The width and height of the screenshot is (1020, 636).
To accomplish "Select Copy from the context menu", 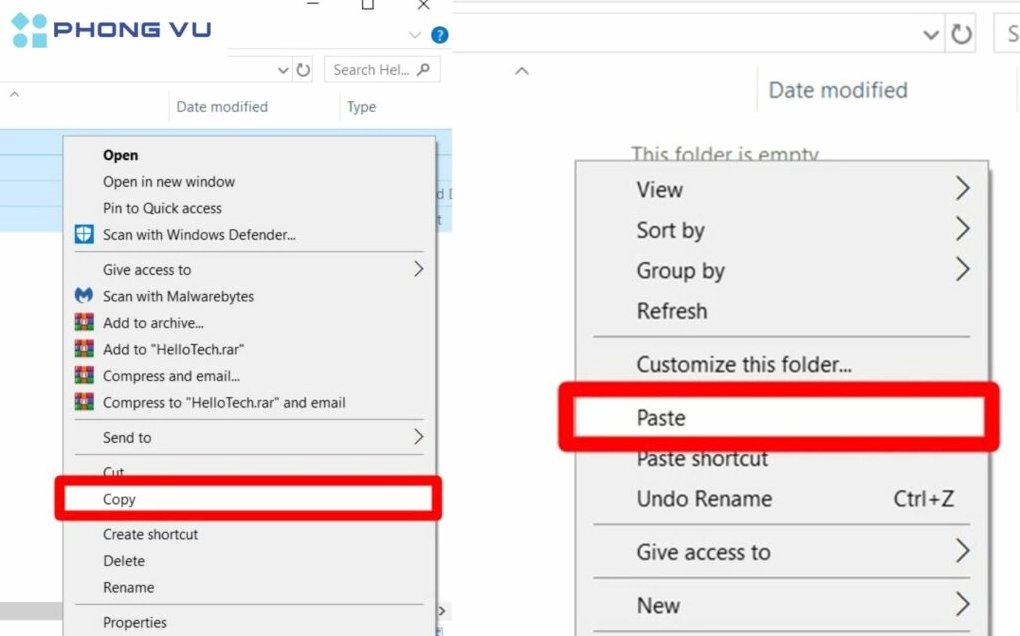I will tap(119, 499).
